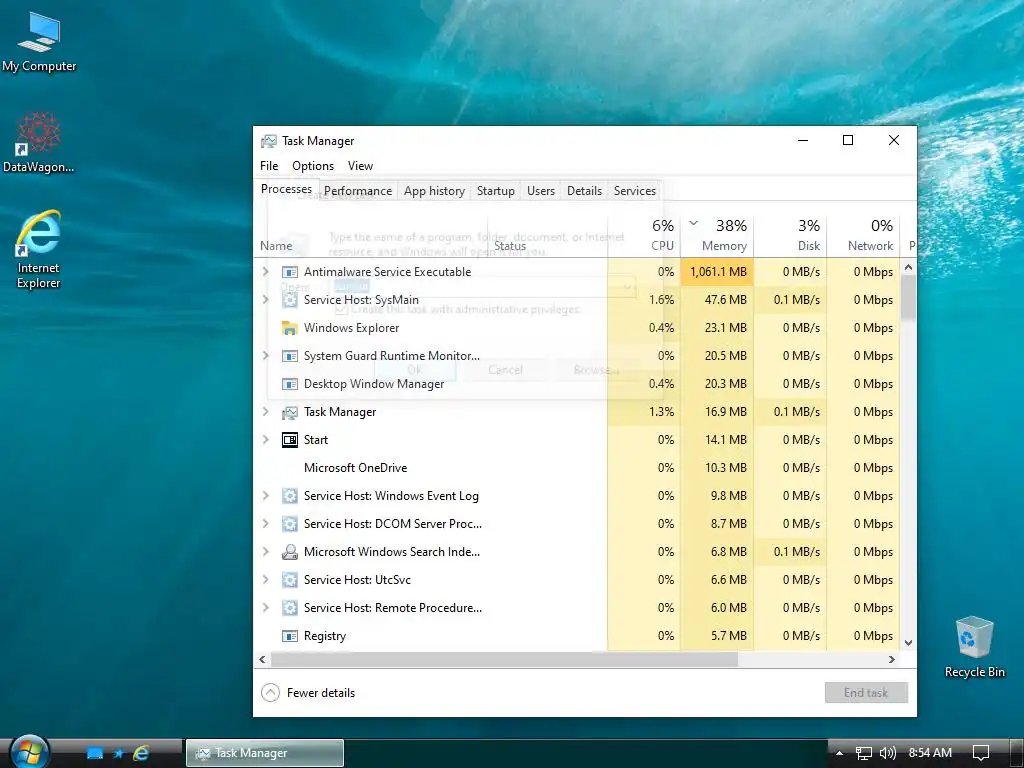Viewport: 1024px width, 768px height.
Task: Sort by the CPU column header
Action: click(x=644, y=236)
